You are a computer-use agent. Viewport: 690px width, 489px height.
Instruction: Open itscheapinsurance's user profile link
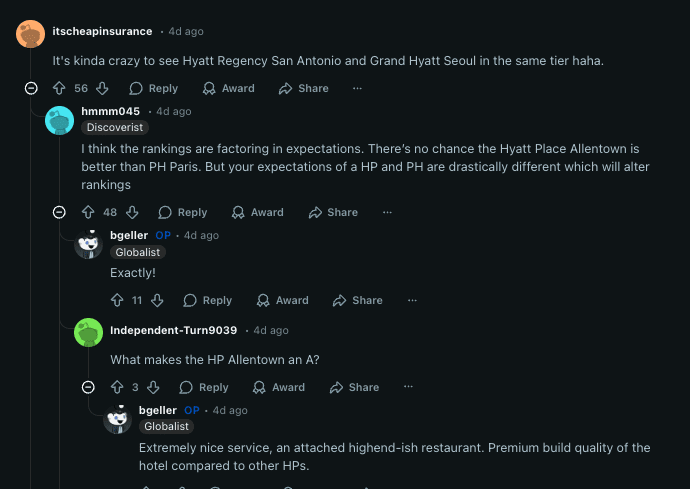(x=102, y=32)
